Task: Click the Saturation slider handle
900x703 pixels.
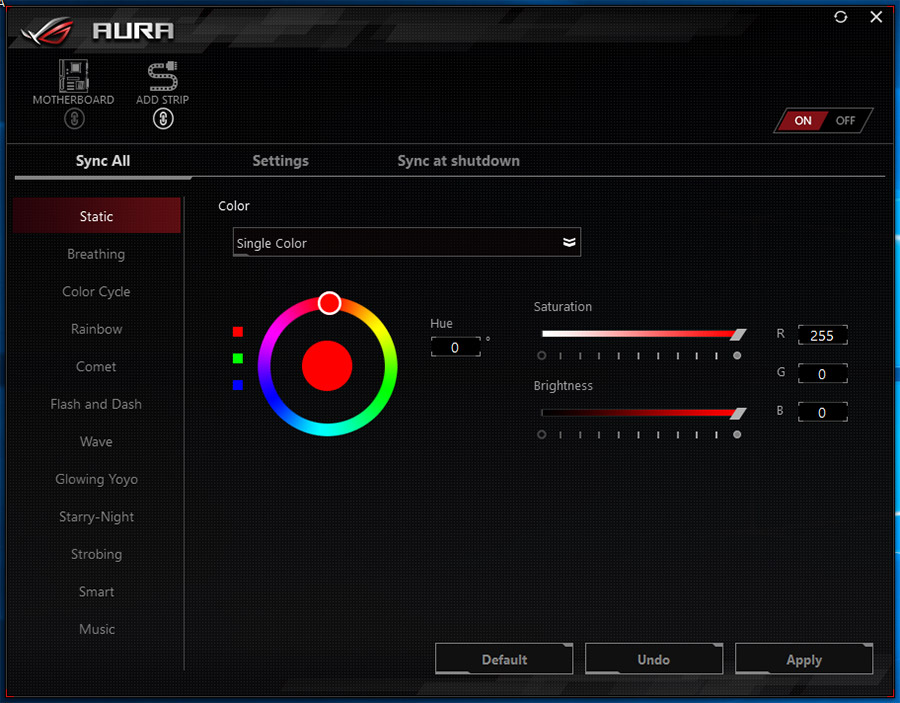Action: click(x=738, y=335)
